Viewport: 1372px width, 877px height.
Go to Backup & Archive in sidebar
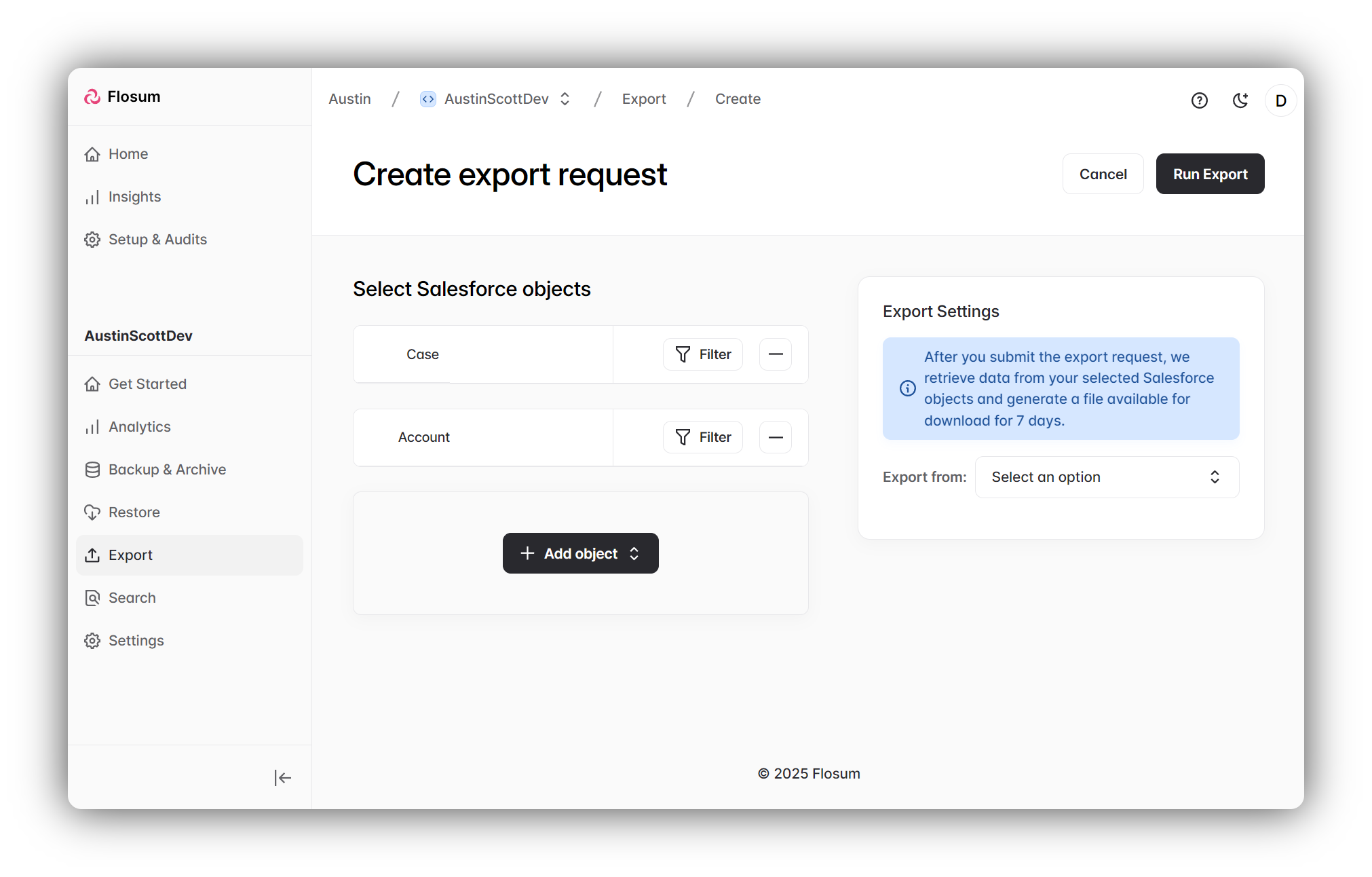coord(167,470)
